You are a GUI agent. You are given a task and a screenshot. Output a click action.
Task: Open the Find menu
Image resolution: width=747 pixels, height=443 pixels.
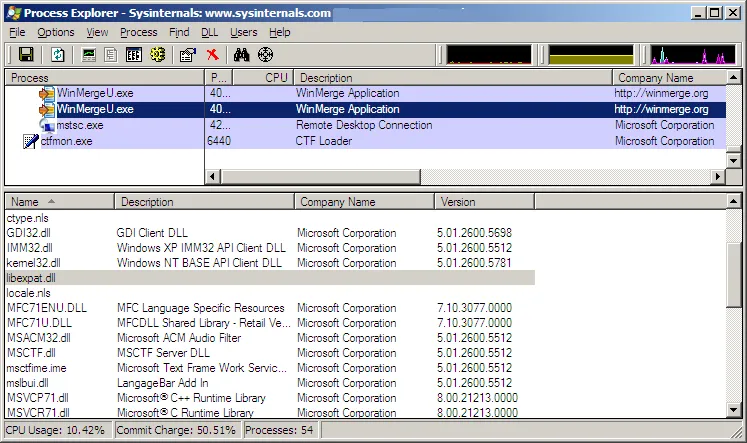pos(179,32)
